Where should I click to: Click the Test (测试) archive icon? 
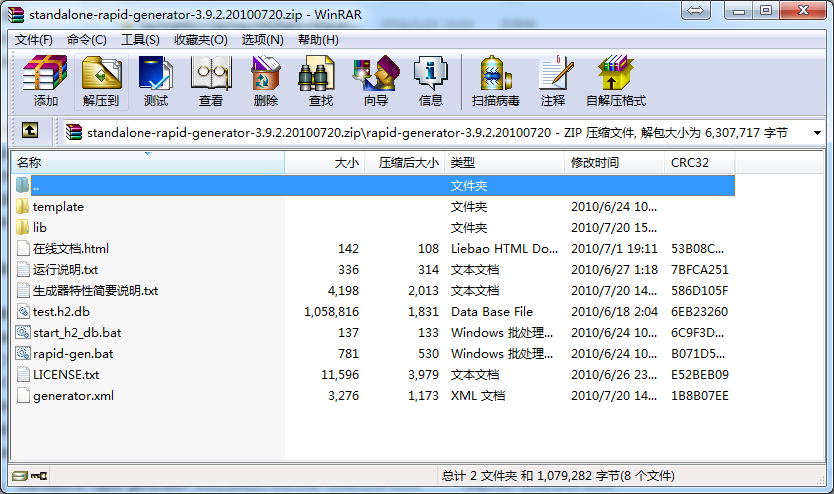(155, 73)
